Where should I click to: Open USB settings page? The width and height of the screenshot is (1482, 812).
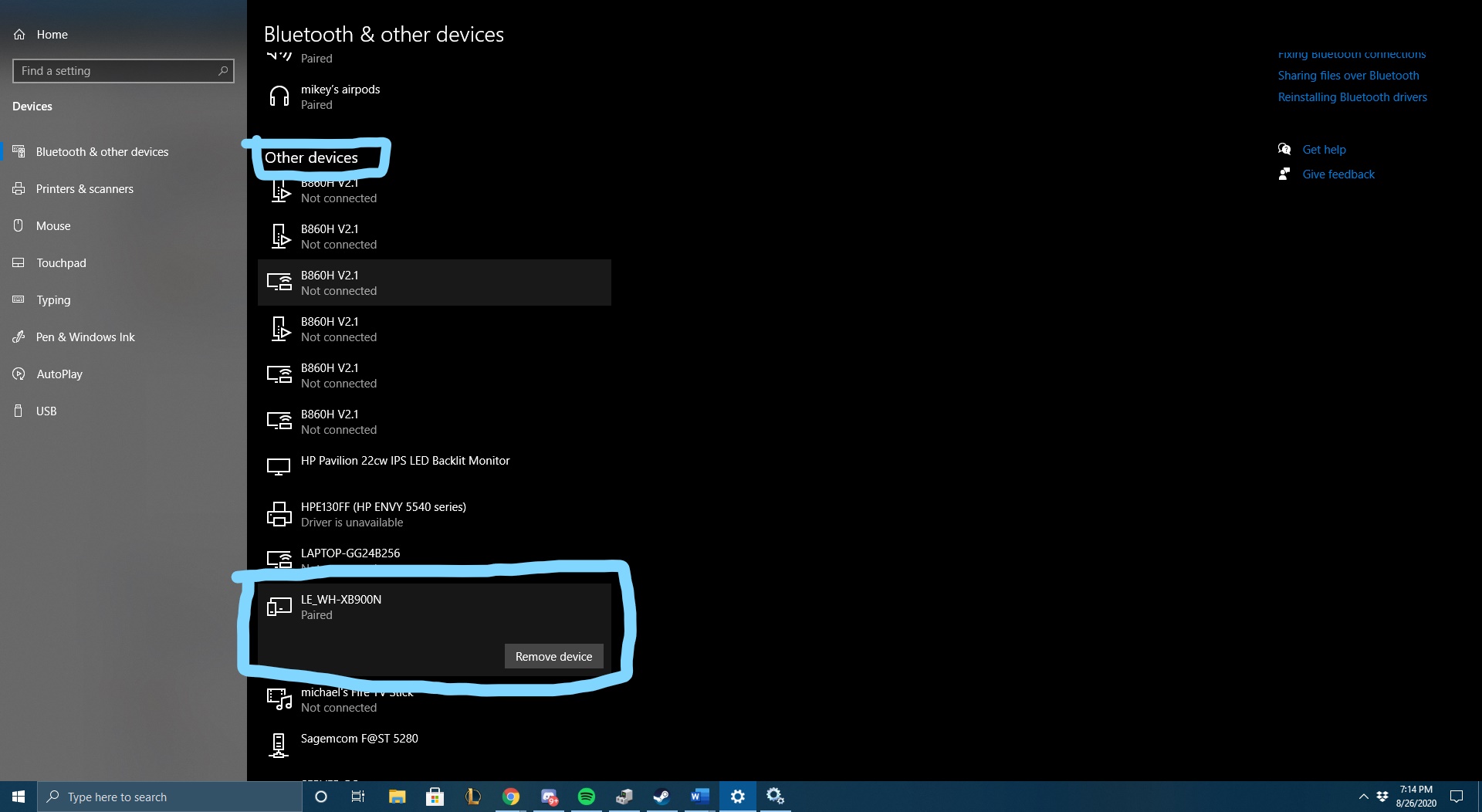click(46, 411)
